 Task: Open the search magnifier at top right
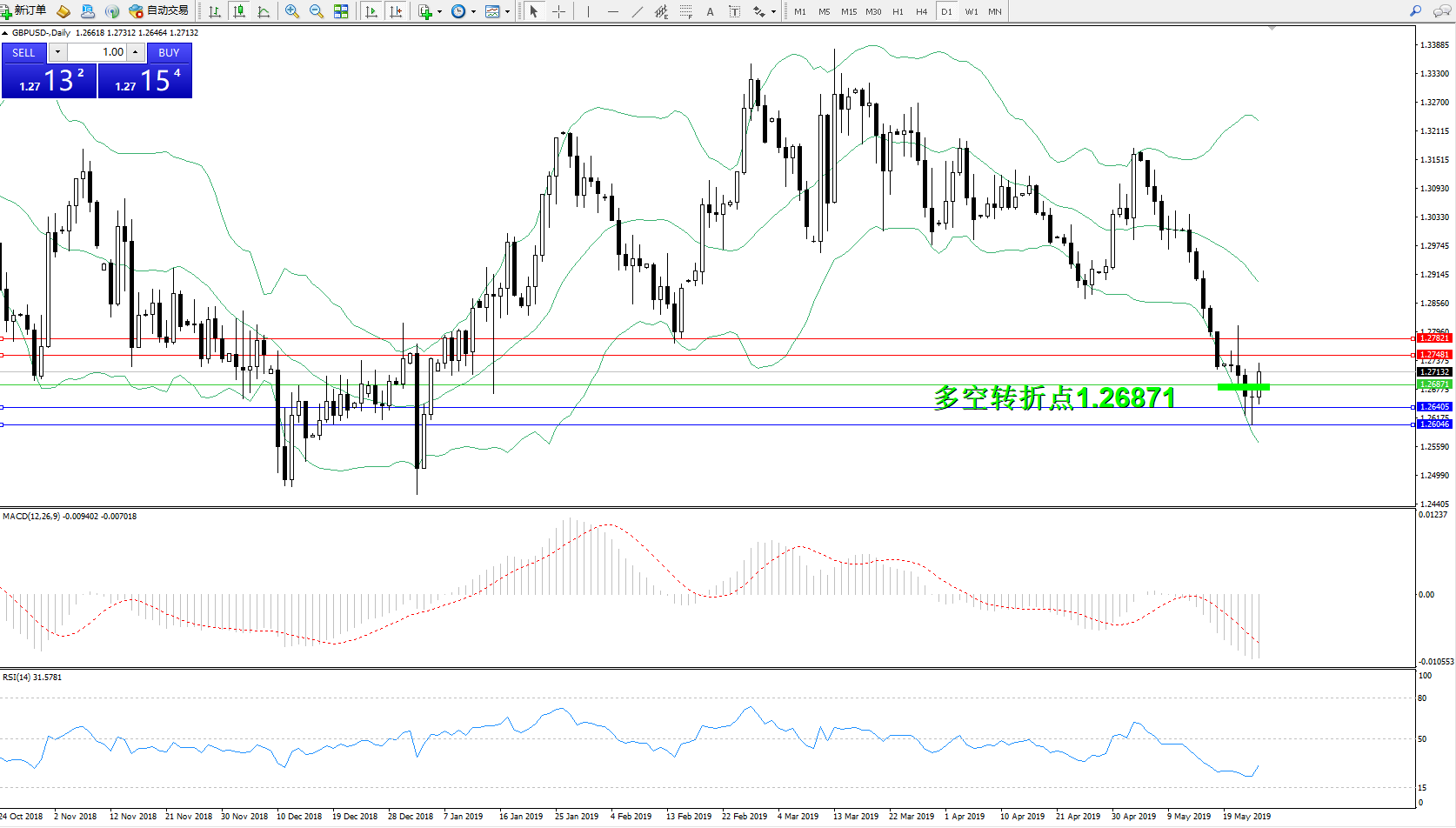pyautogui.click(x=1415, y=11)
